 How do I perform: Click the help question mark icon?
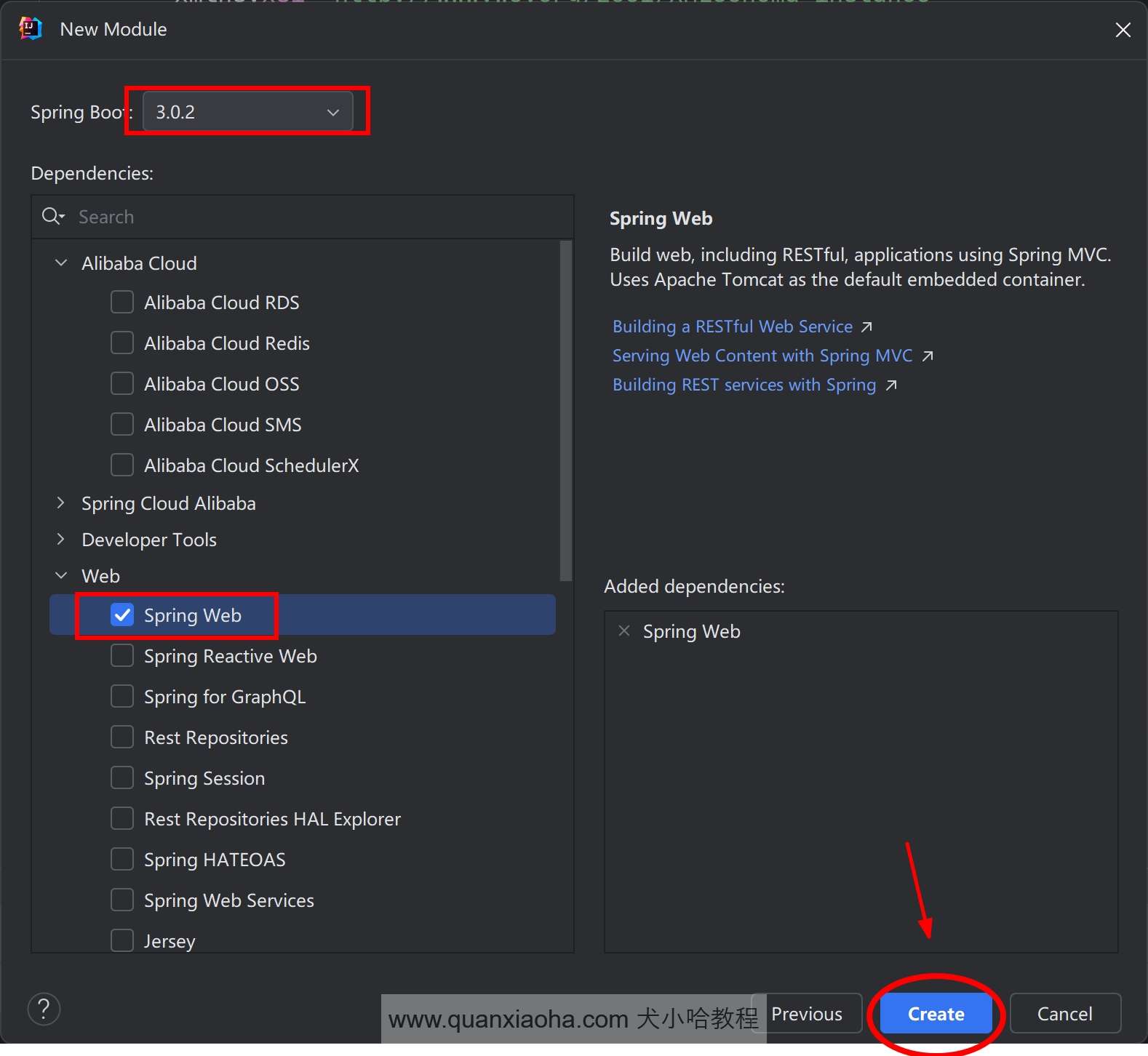click(44, 1009)
